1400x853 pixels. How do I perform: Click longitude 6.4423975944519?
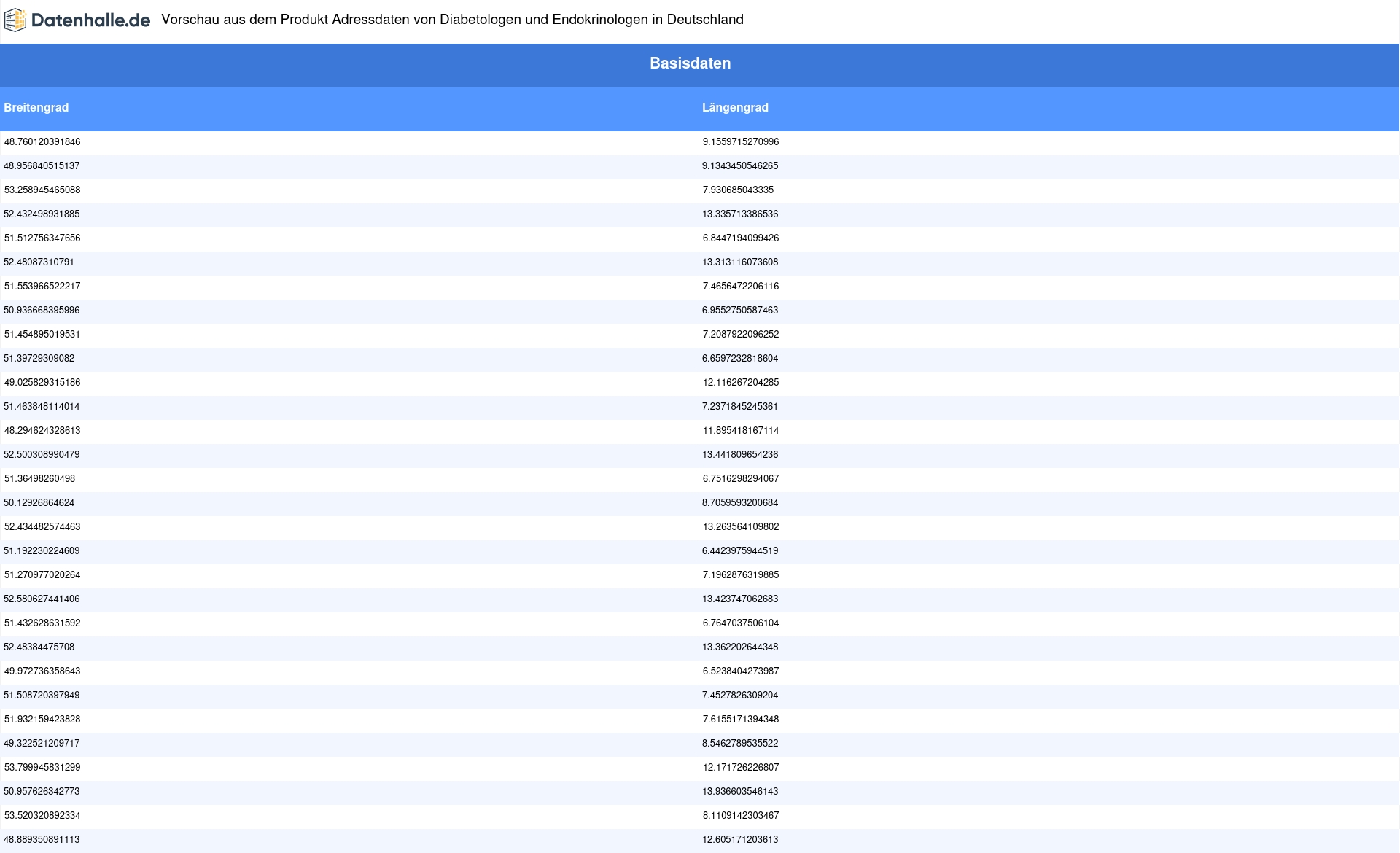740,551
